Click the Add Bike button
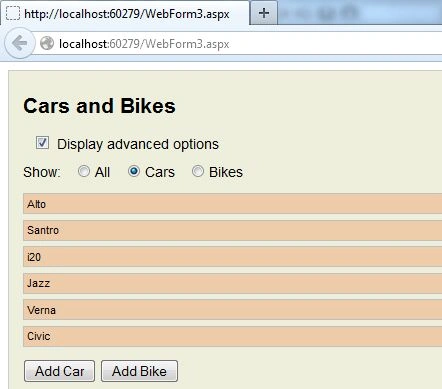This screenshot has width=442, height=389. tap(139, 371)
